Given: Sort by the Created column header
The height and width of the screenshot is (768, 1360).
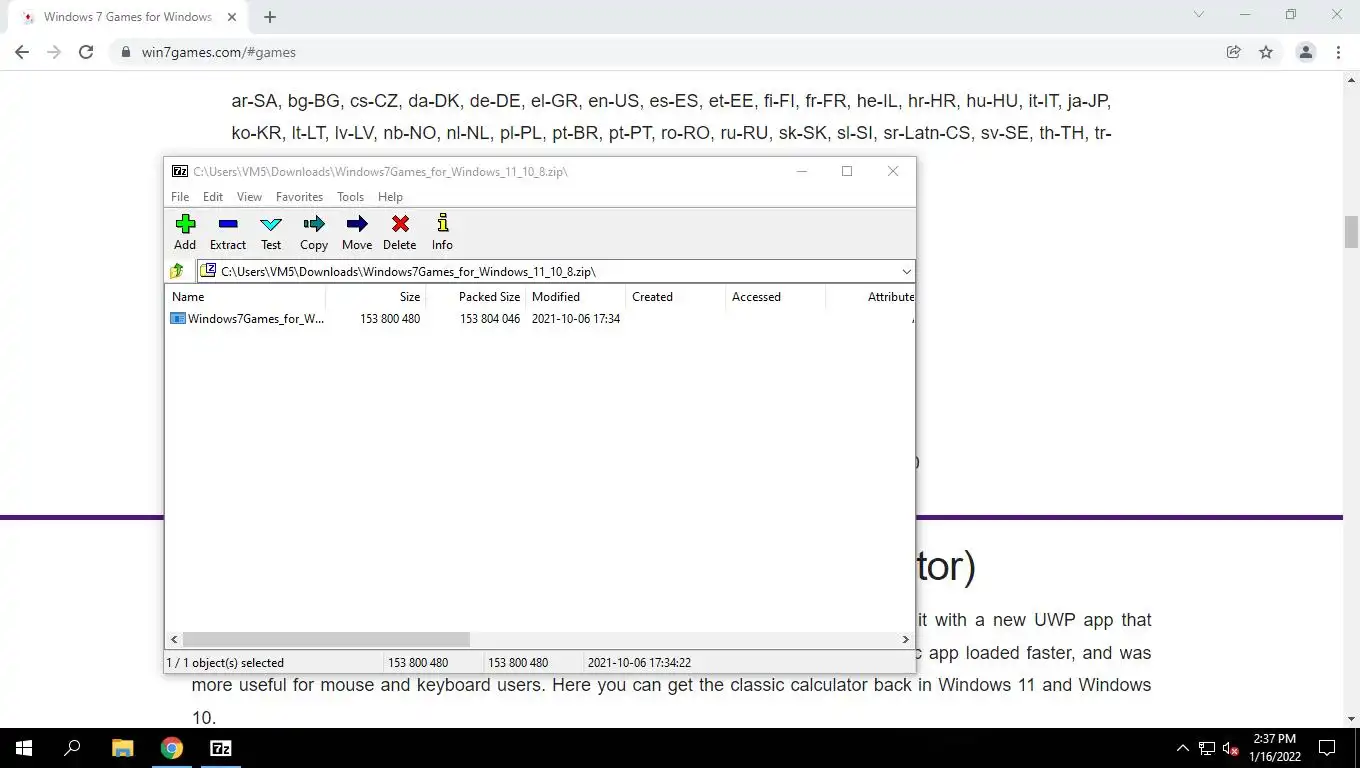Looking at the screenshot, I should (675, 296).
